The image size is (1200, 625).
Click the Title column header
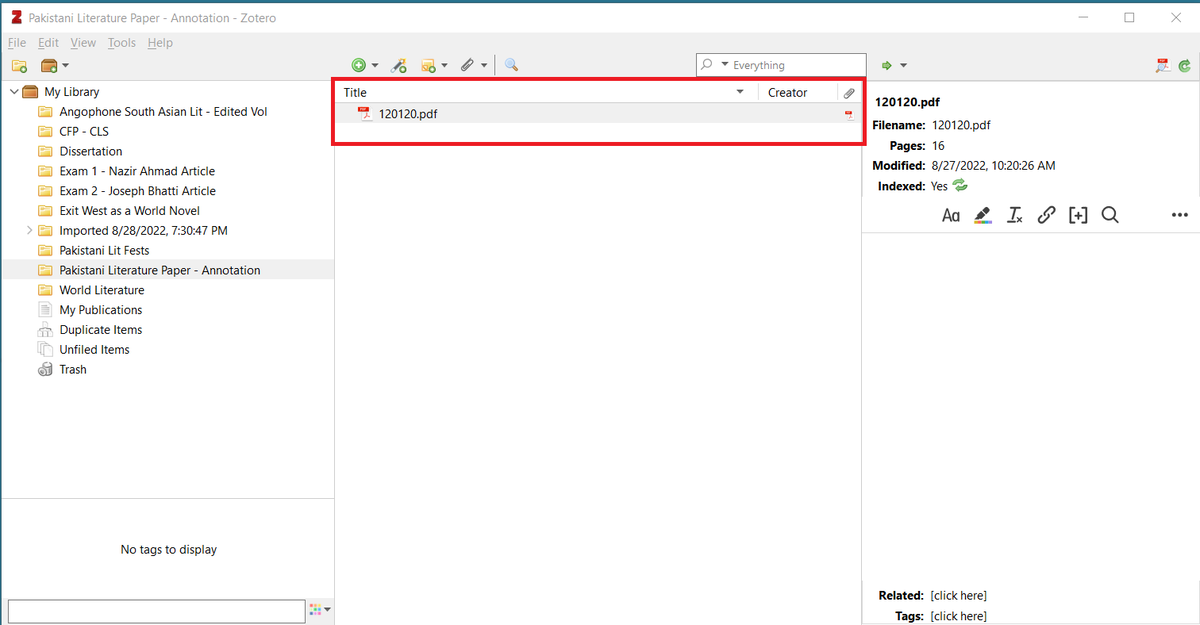[x=545, y=92]
